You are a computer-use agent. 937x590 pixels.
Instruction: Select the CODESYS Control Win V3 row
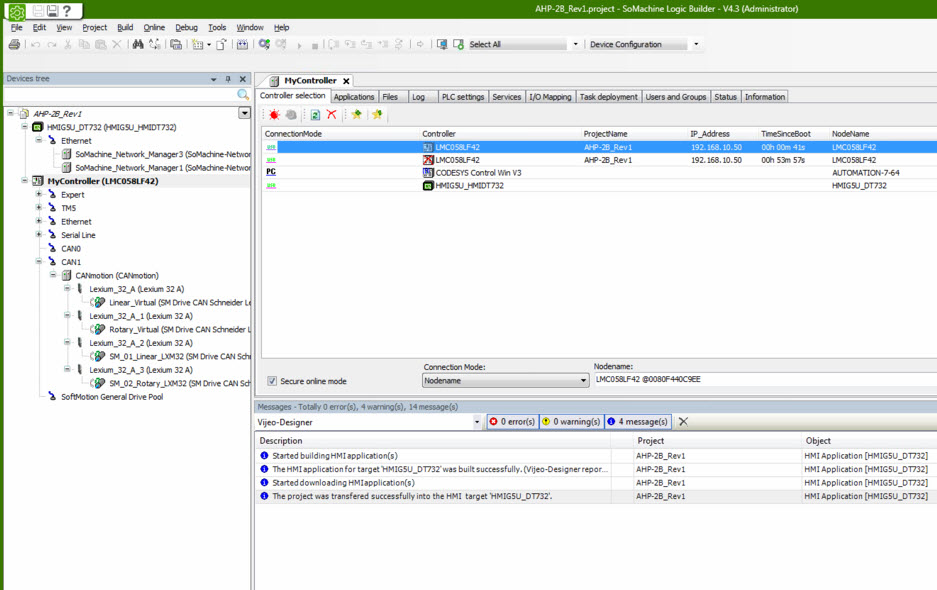pos(599,173)
